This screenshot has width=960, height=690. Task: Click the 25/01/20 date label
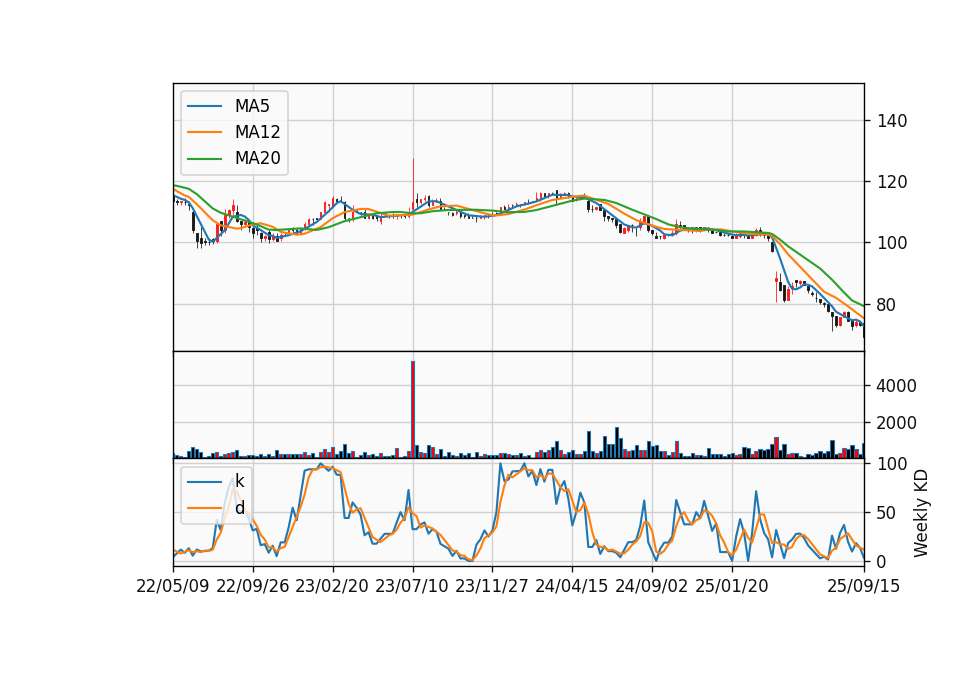point(732,586)
